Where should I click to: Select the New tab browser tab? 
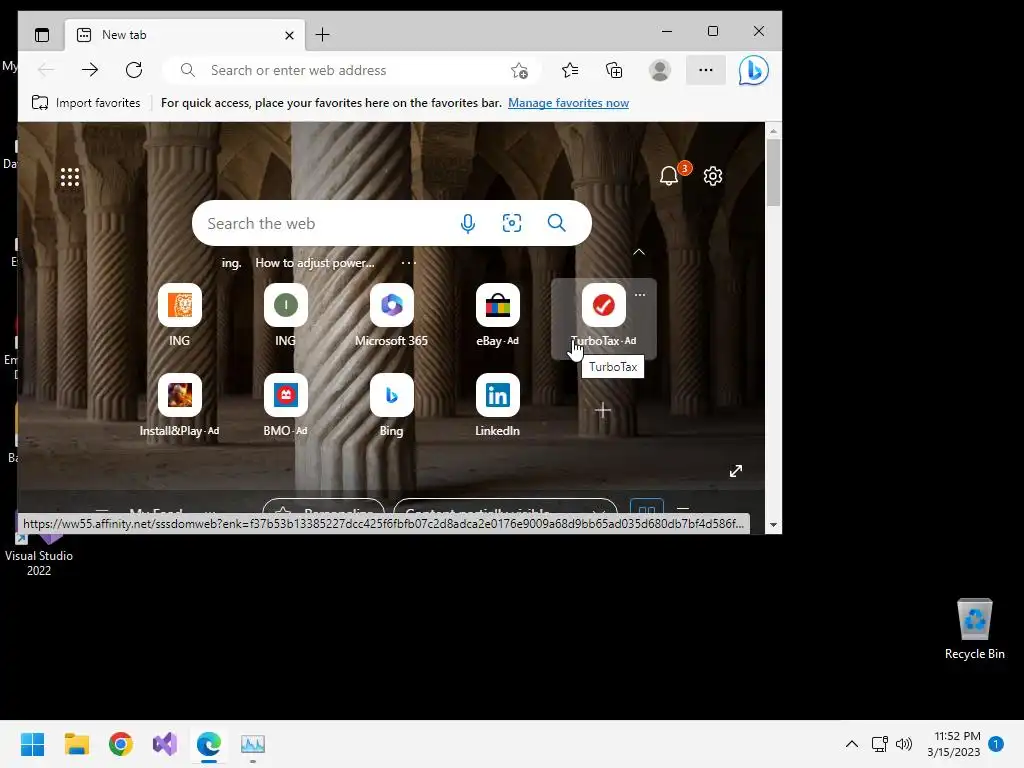pyautogui.click(x=186, y=35)
